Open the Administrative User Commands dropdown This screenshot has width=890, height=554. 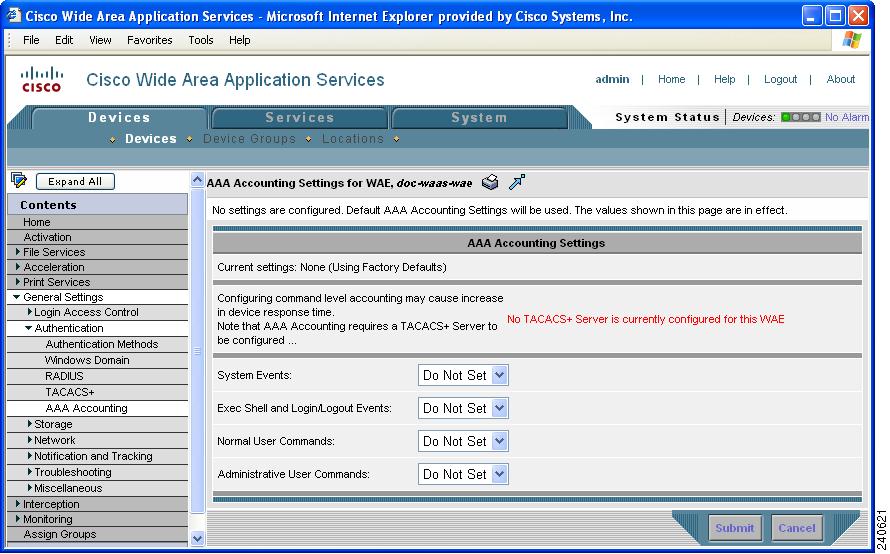pyautogui.click(x=463, y=474)
